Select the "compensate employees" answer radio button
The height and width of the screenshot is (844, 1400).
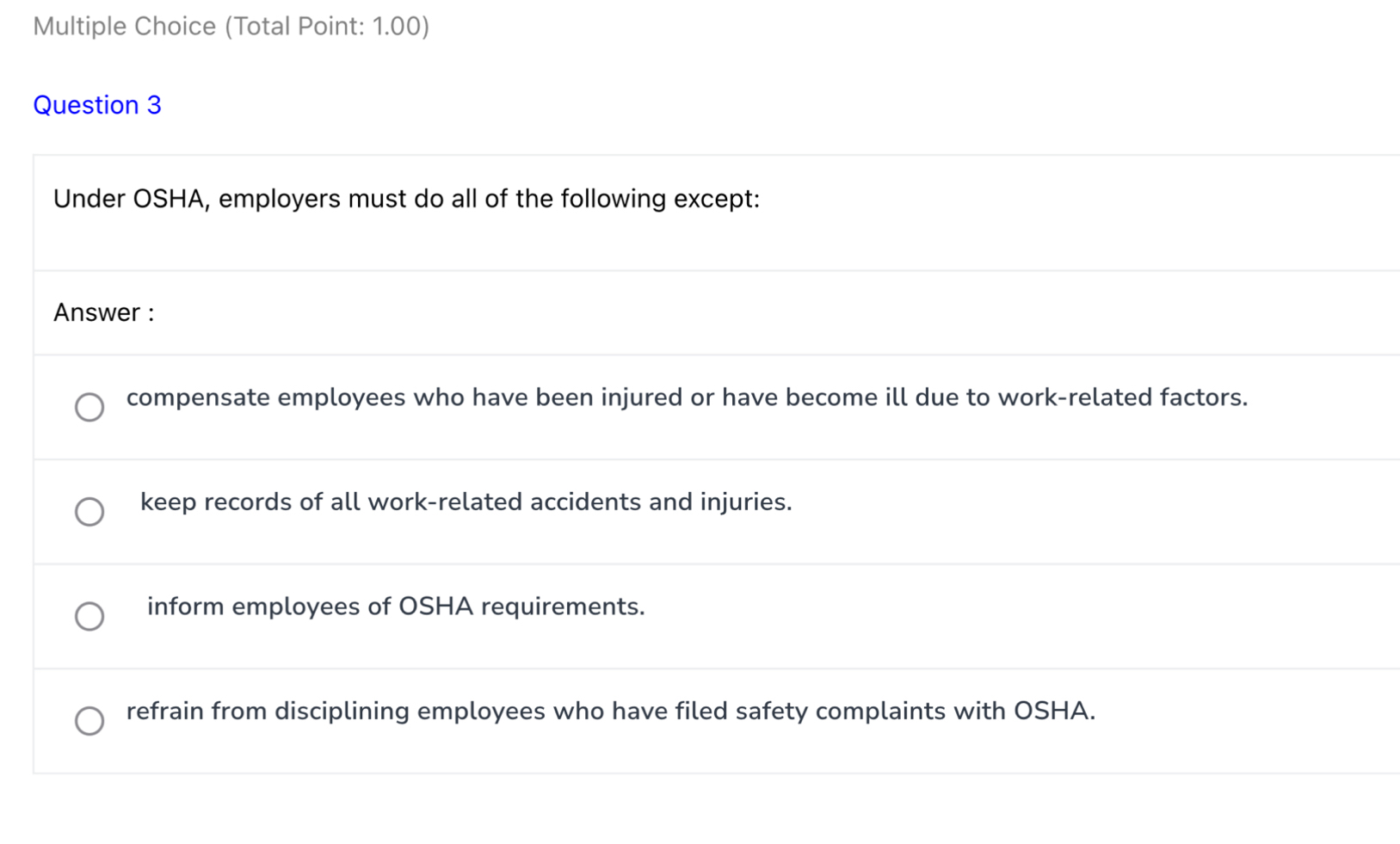click(89, 407)
